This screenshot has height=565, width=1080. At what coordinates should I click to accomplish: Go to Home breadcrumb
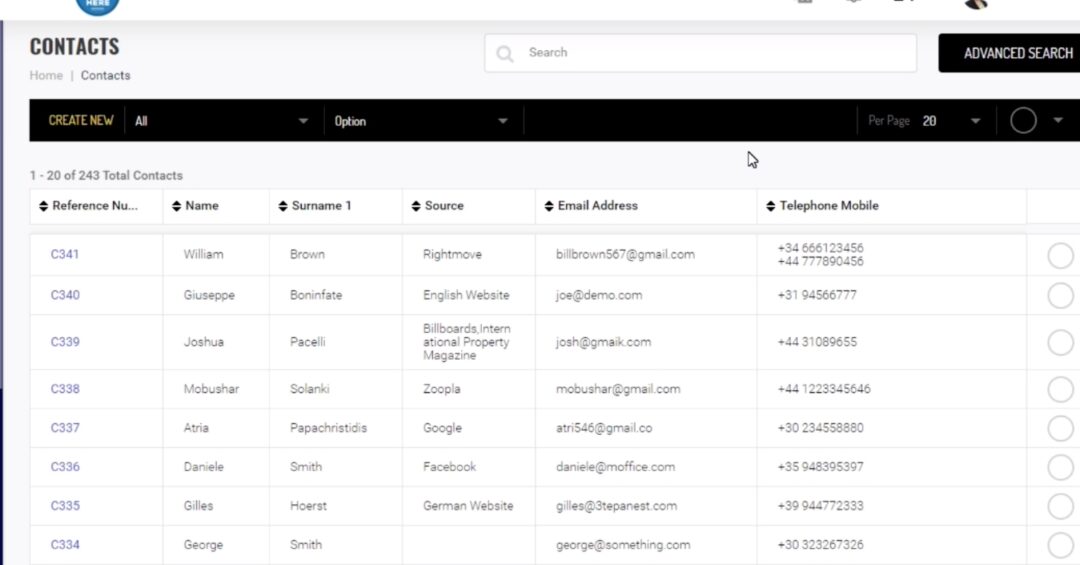46,76
